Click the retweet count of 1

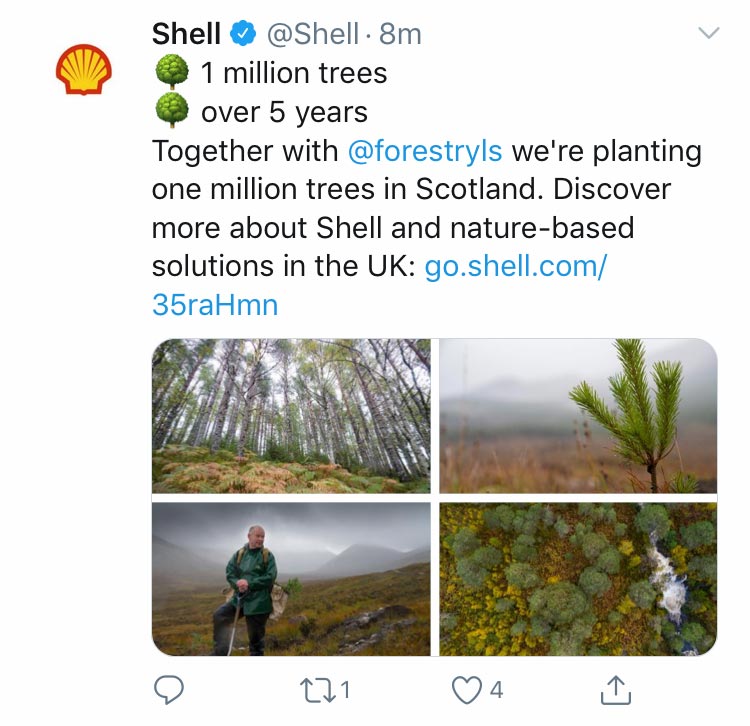[x=344, y=689]
